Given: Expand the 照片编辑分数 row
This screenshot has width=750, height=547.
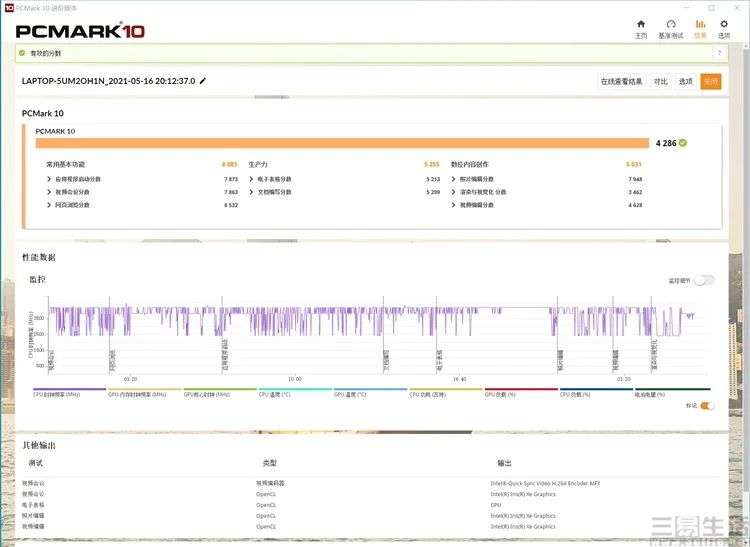Looking at the screenshot, I should (453, 179).
